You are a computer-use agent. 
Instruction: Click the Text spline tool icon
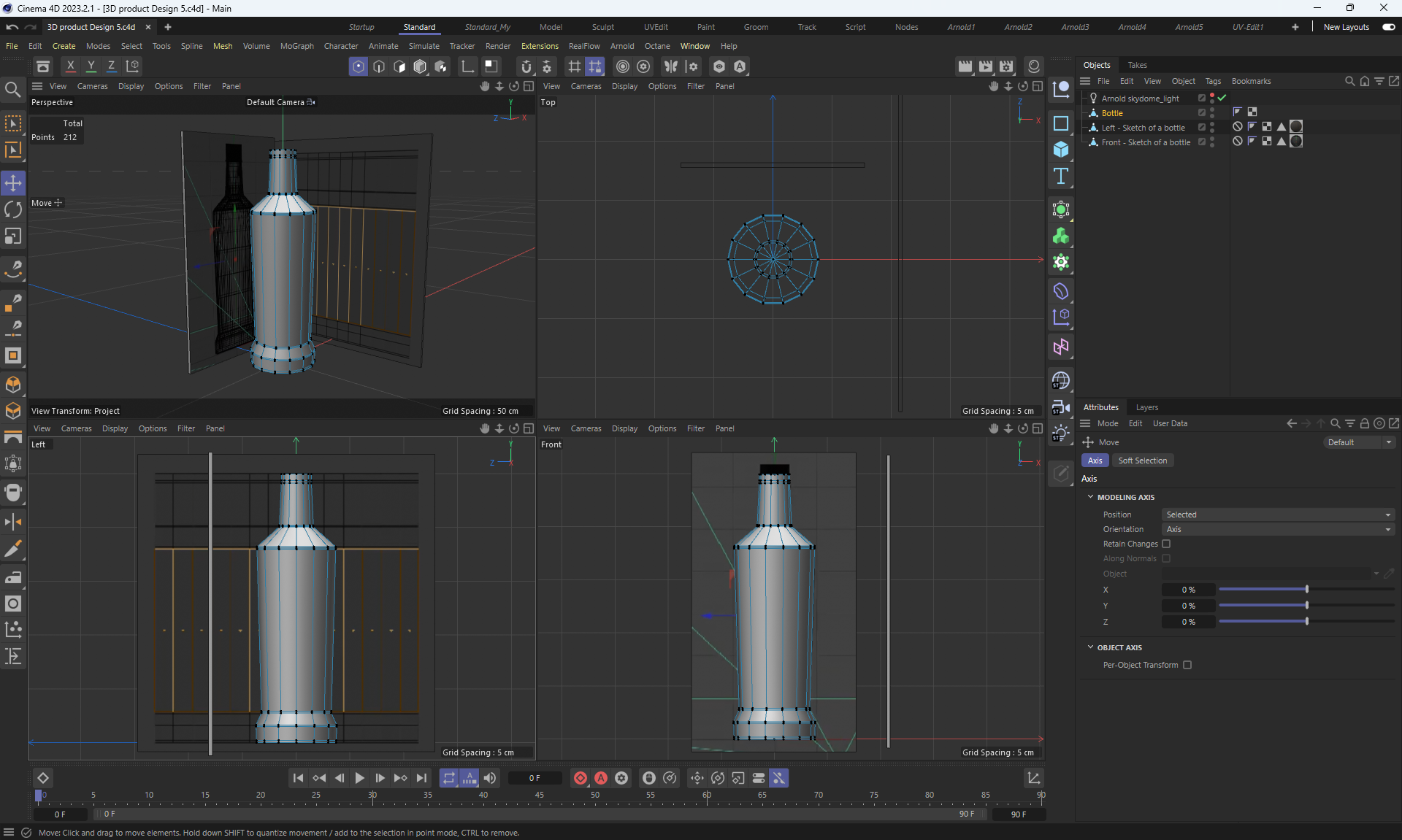click(1061, 176)
